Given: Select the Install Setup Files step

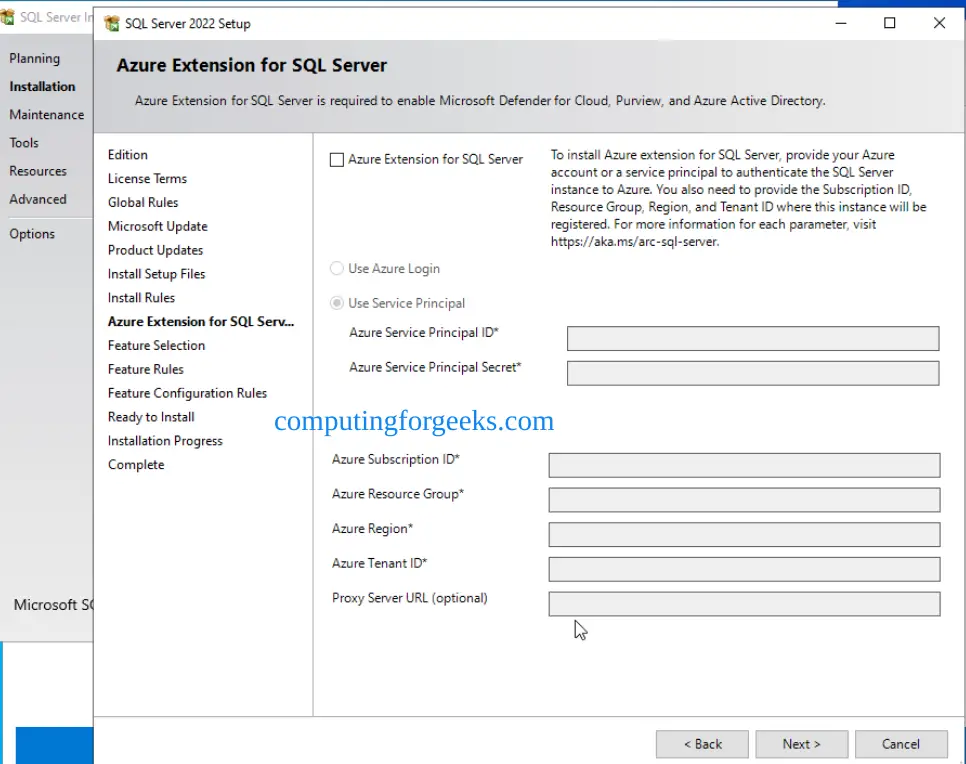Looking at the screenshot, I should (156, 274).
